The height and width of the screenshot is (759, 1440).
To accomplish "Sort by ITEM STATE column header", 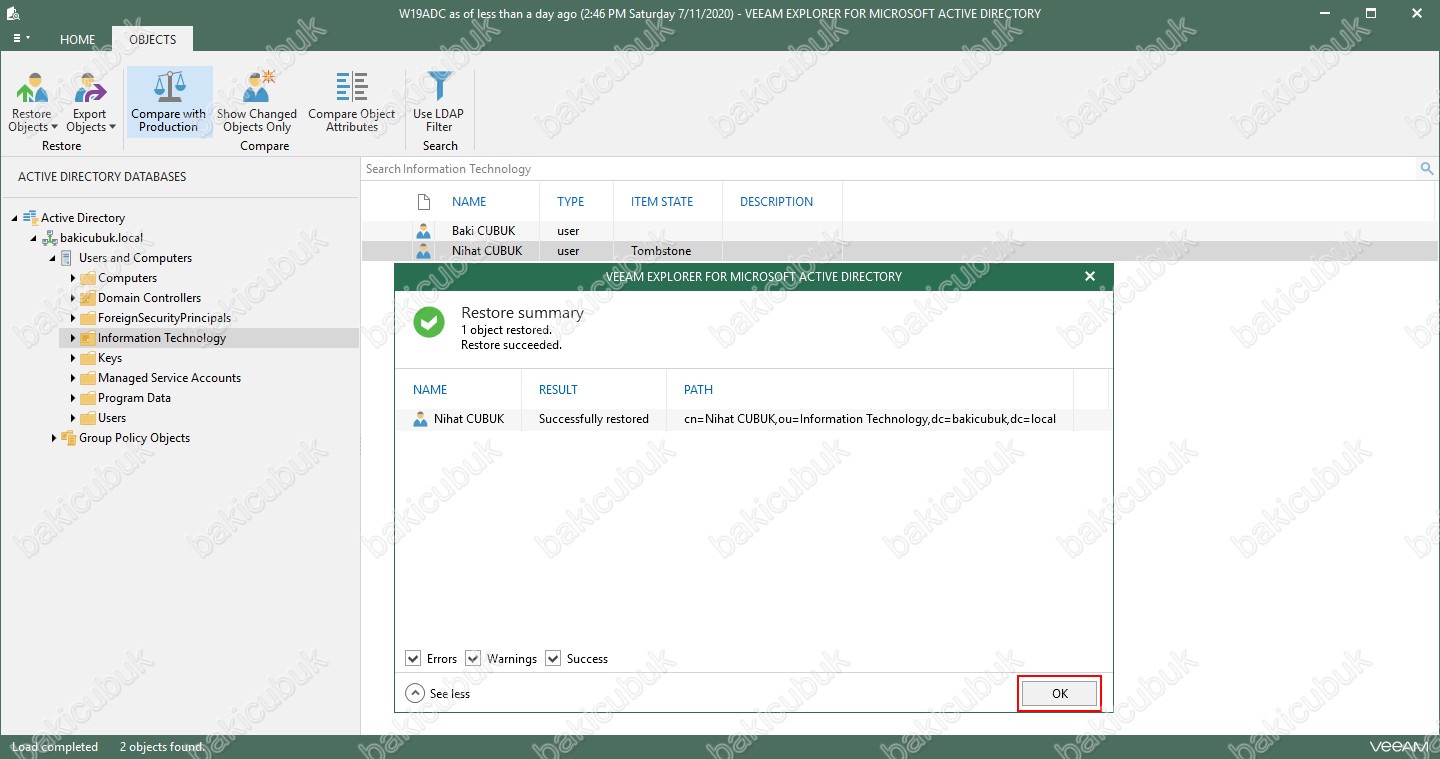I will click(662, 201).
